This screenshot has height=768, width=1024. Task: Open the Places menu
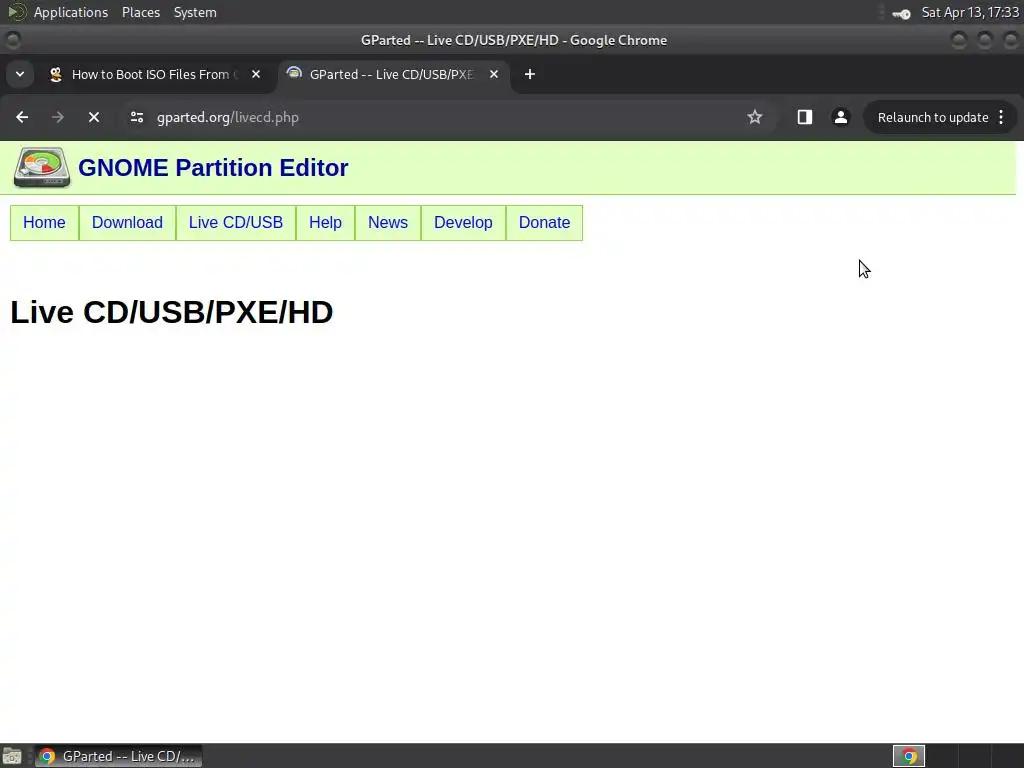[141, 12]
